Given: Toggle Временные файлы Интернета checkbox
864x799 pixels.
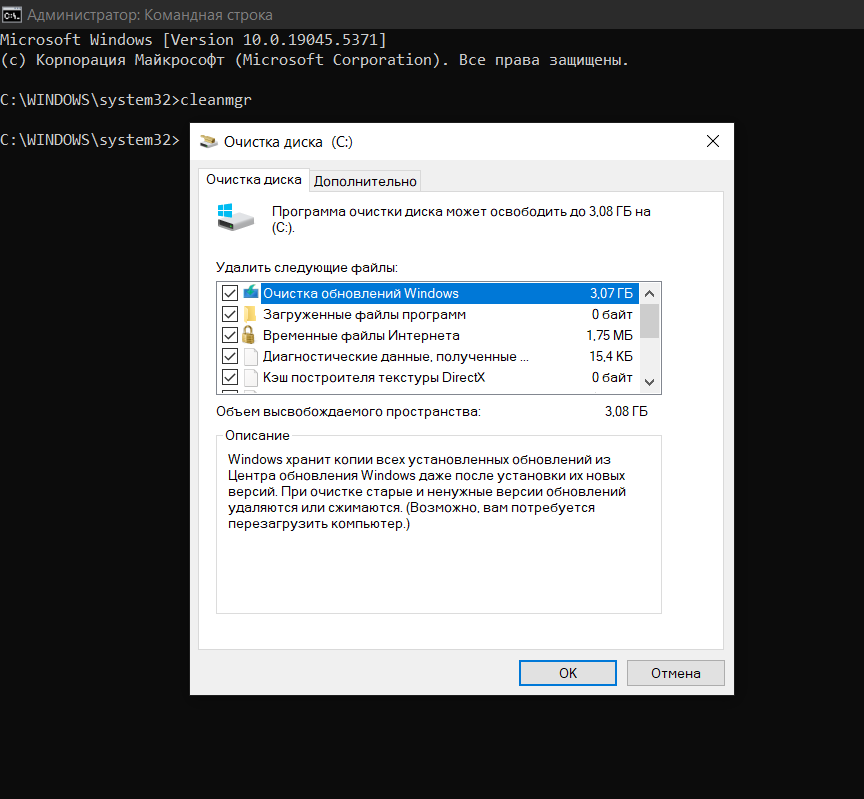Looking at the screenshot, I should click(230, 335).
